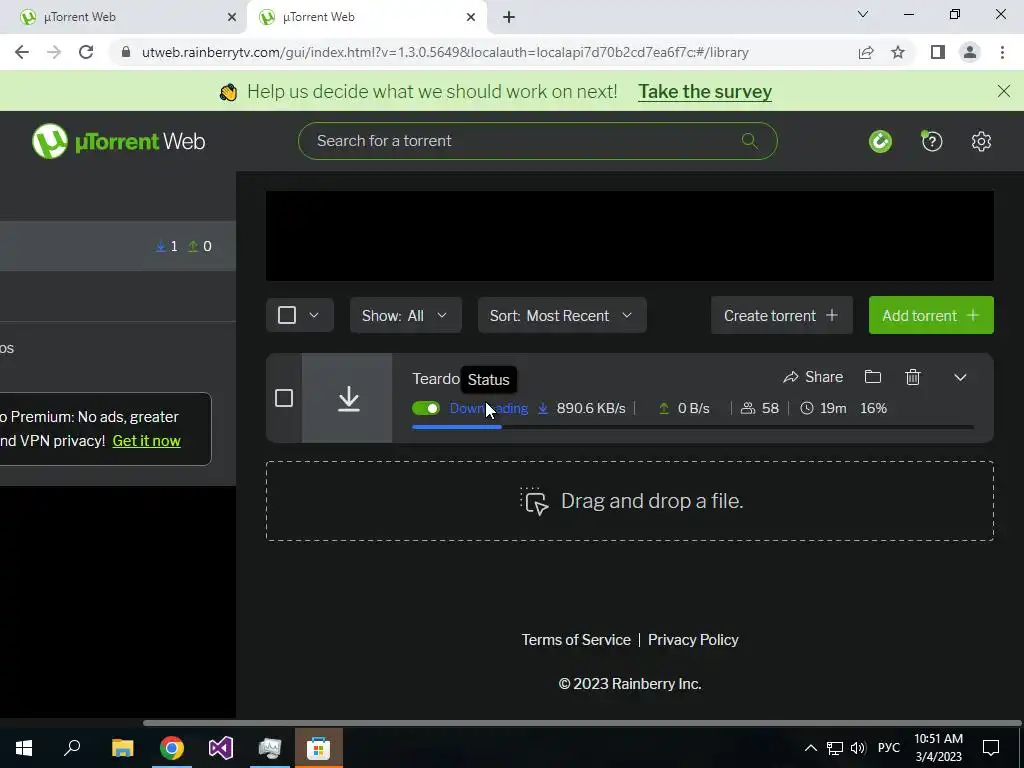Click the Create torrent button
Screen dimensions: 1024x768
[x=782, y=315]
